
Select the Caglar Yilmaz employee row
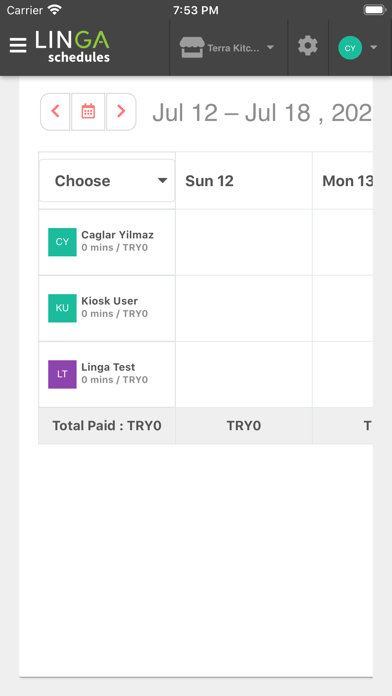tap(107, 242)
